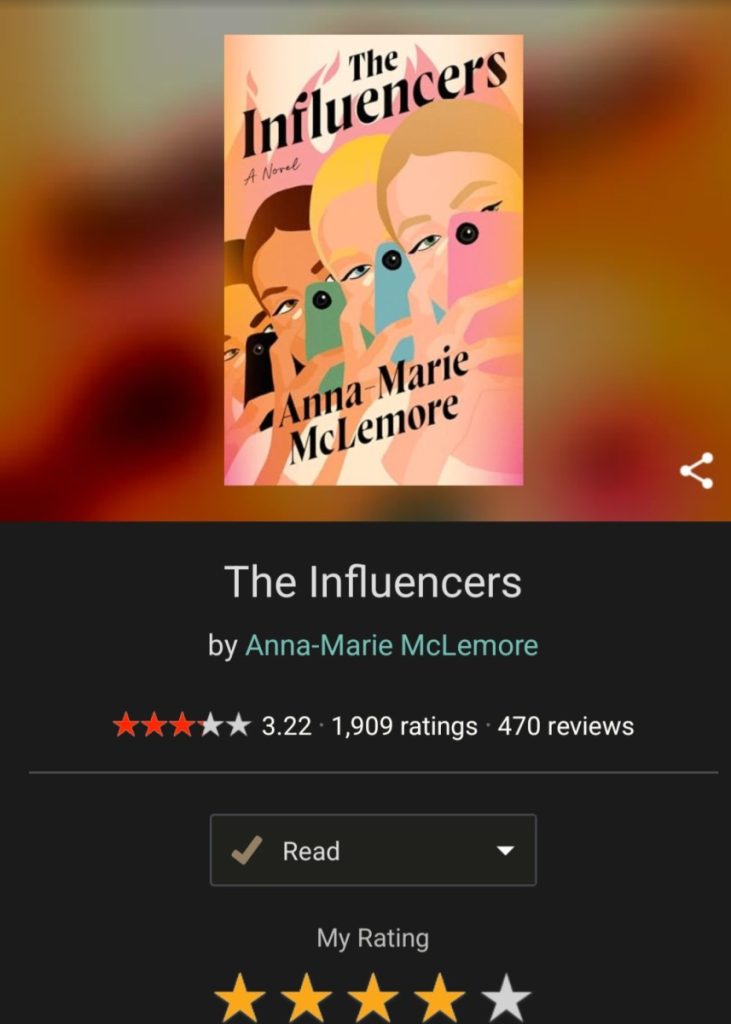731x1024 pixels.
Task: Set my rating to one star
Action: coord(240,998)
